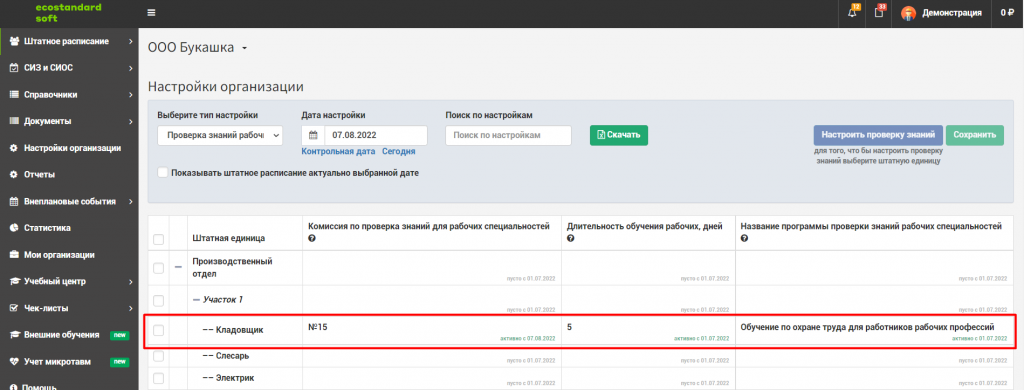Open the hamburger menu icon in top bar
The width and height of the screenshot is (1024, 390).
152,13
